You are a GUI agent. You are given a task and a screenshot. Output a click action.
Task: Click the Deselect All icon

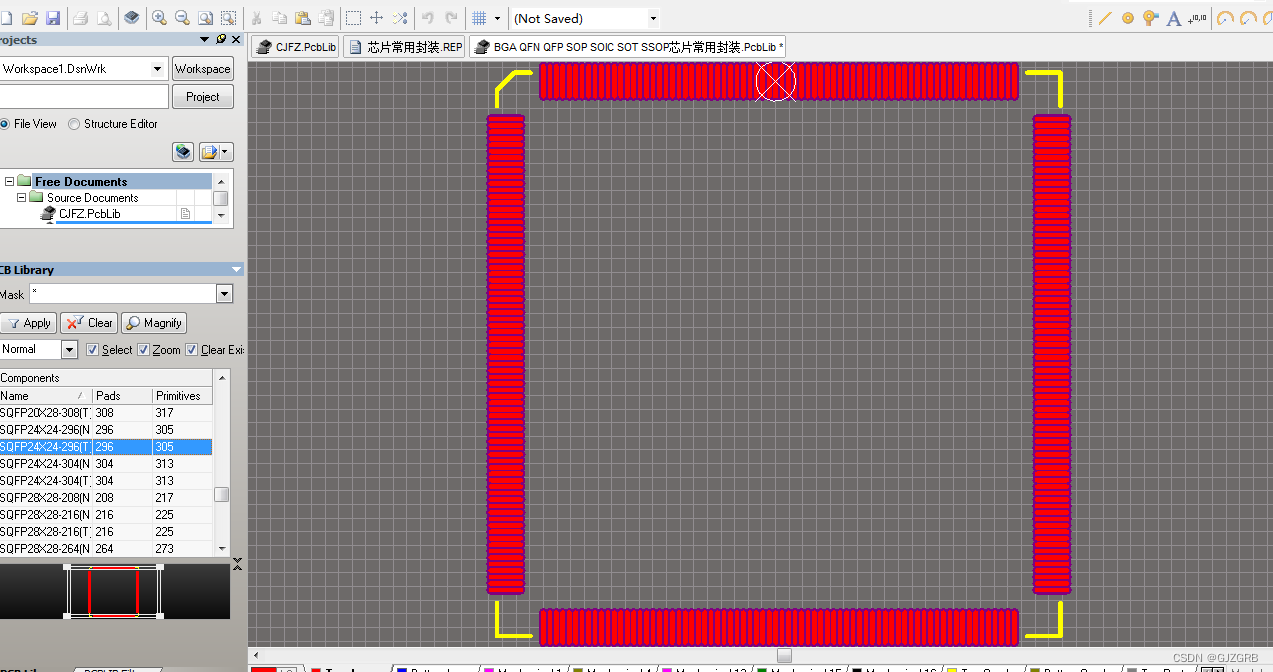coord(399,18)
